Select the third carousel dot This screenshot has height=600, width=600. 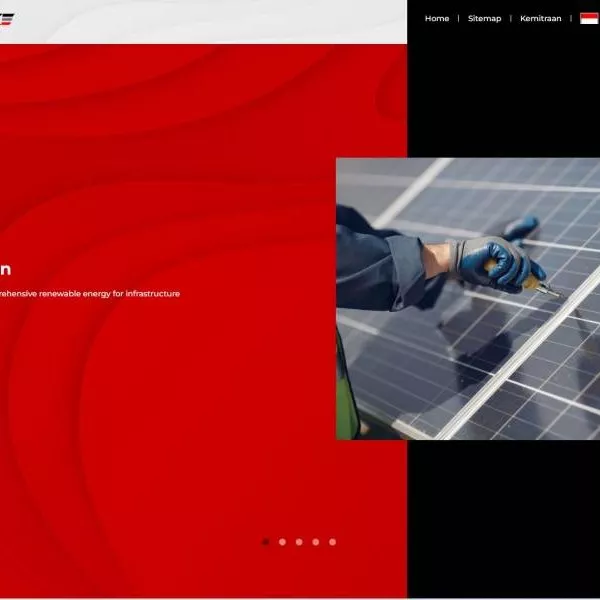pos(299,542)
